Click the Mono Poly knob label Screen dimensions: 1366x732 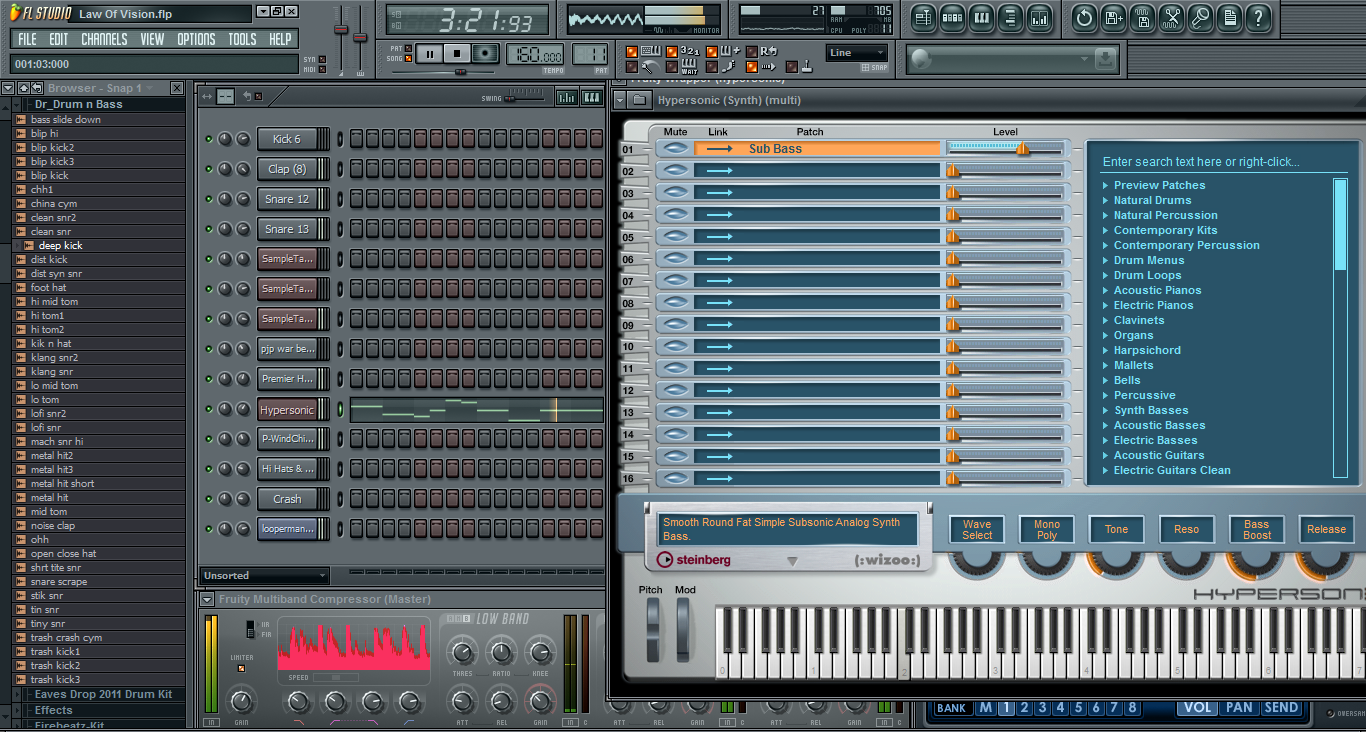(1047, 530)
